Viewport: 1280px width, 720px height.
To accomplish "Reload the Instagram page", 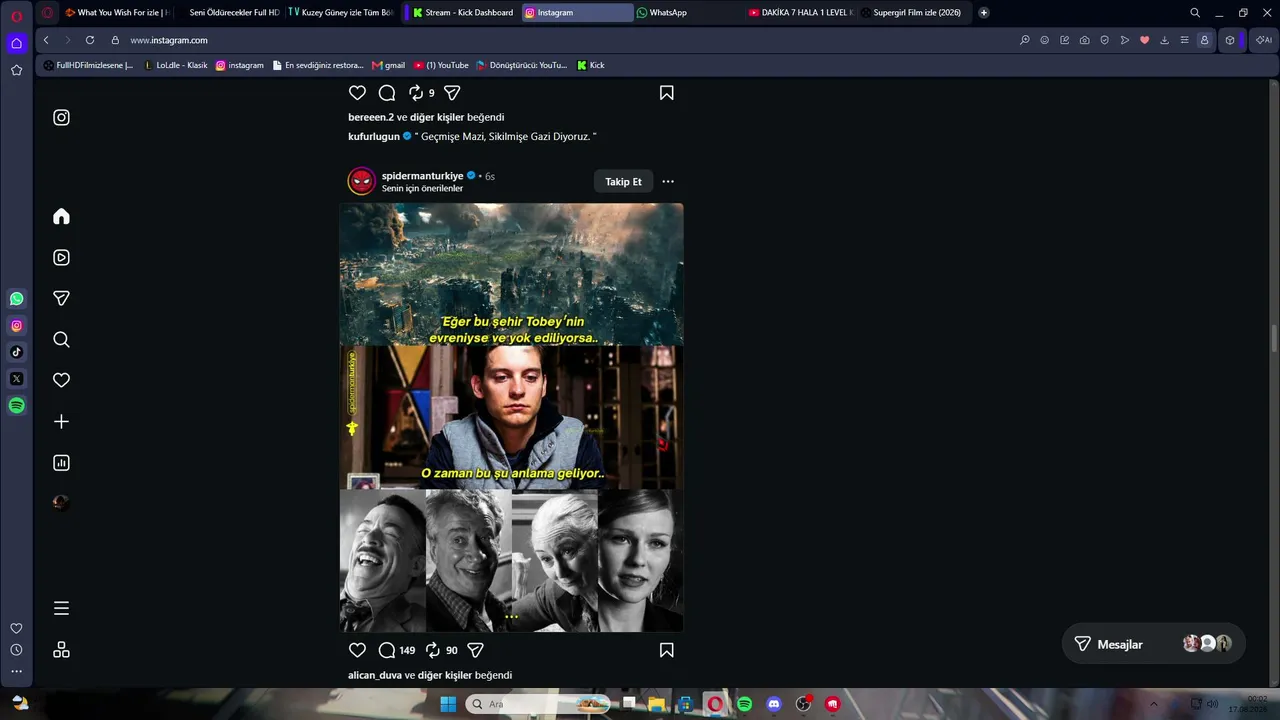I will tap(90, 40).
